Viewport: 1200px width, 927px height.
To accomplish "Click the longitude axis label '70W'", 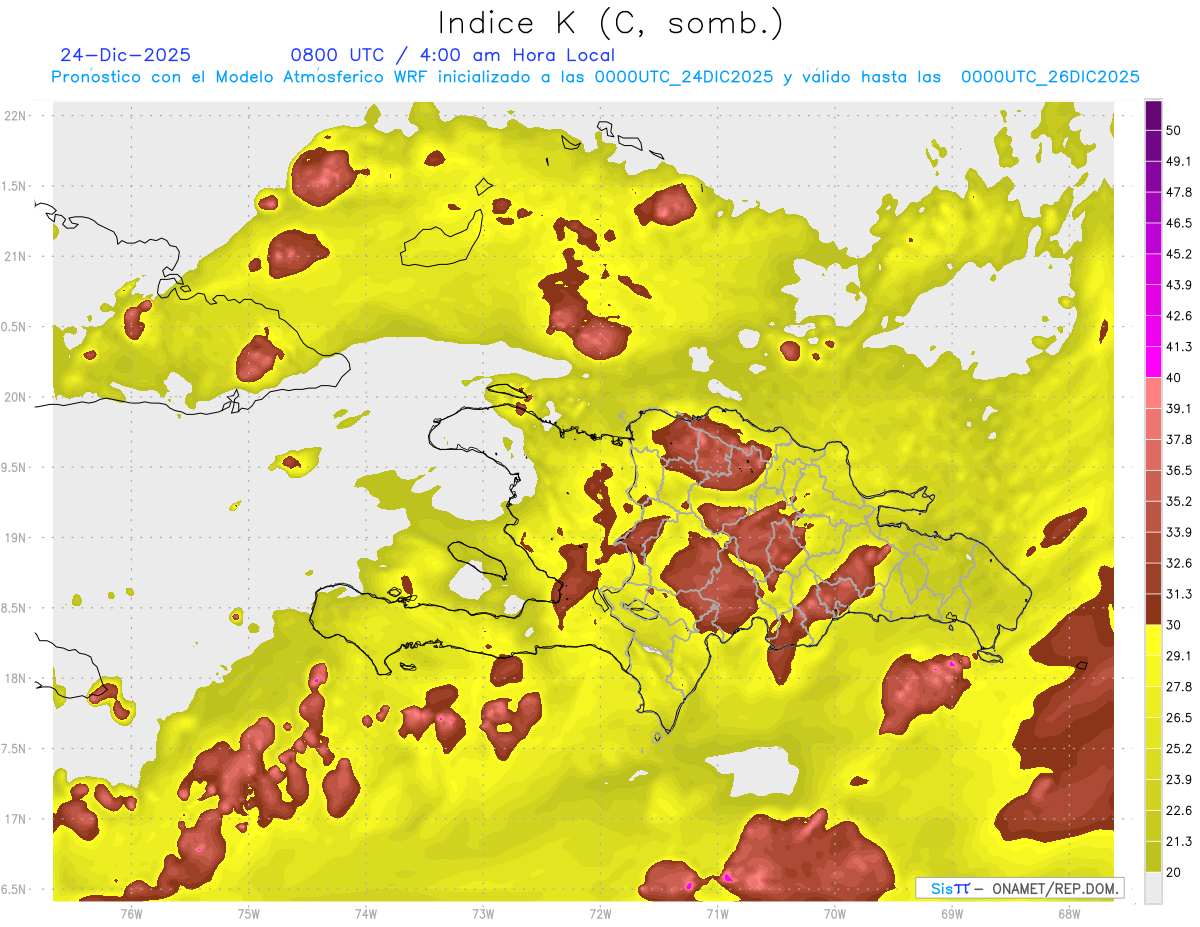I will click(835, 913).
